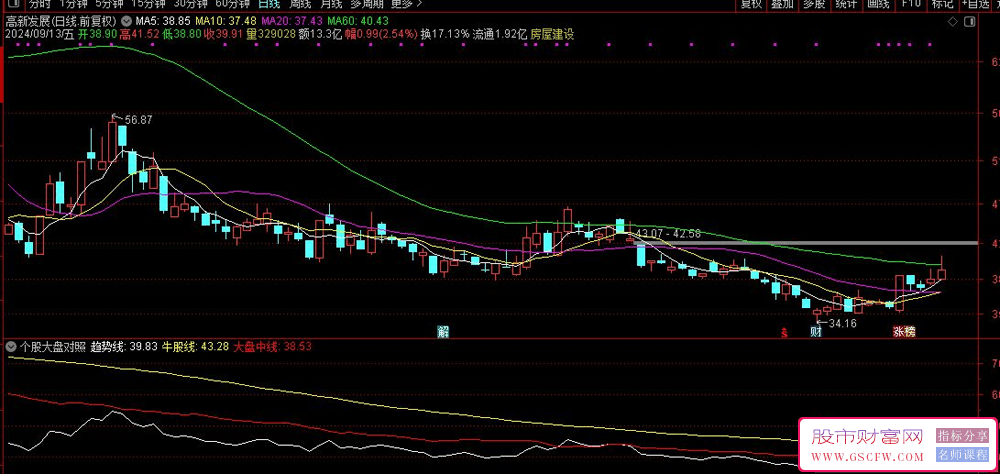Screen dimensions: 1000x474
Task: Open F10 company information
Action: [910, 4]
